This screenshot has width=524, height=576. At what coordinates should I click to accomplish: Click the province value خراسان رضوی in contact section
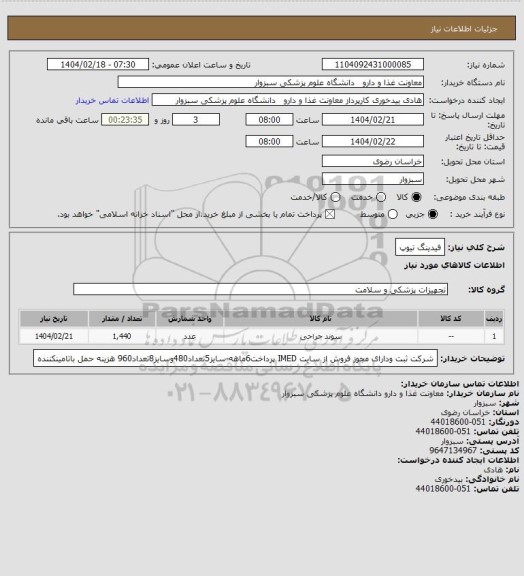465,413
